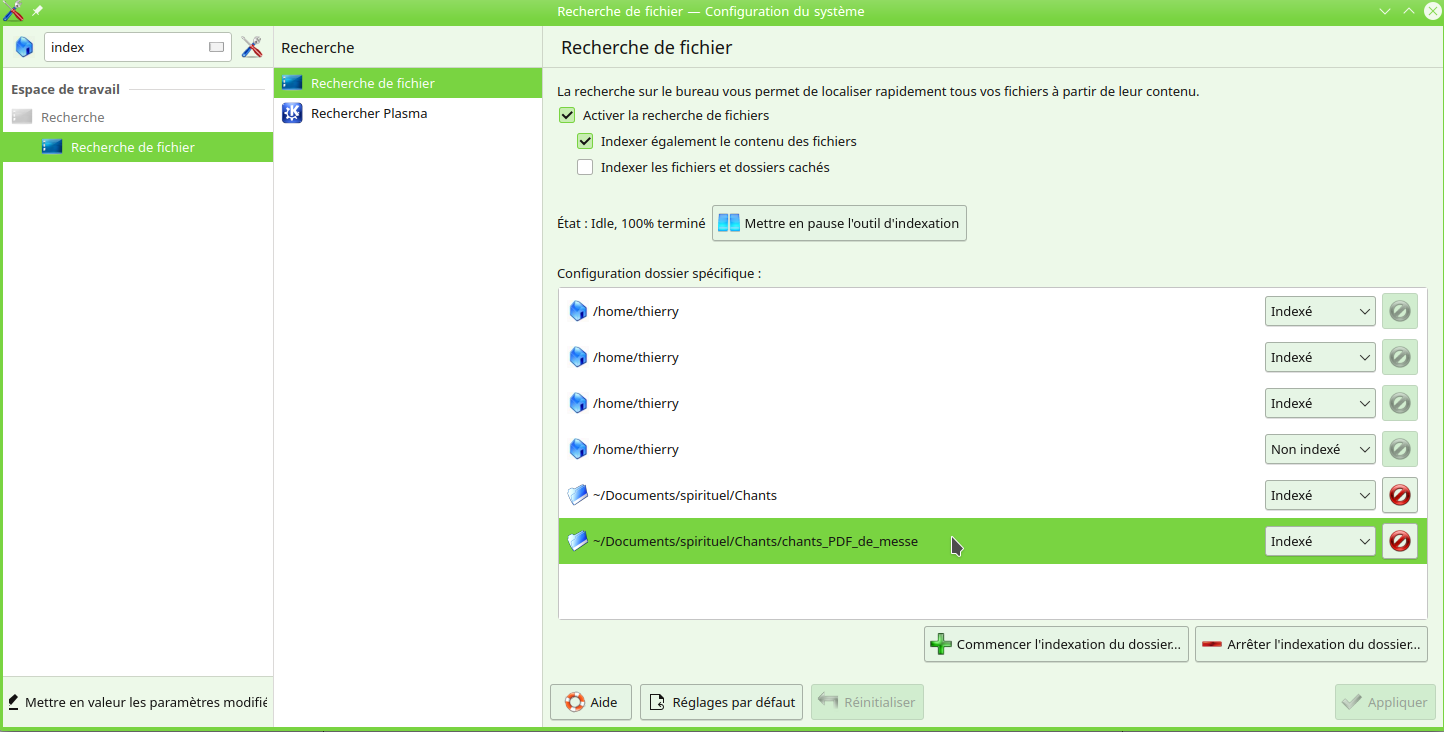
Task: Click the folder icon of ~/Documents/spirituel/Chants
Action: [x=577, y=495]
